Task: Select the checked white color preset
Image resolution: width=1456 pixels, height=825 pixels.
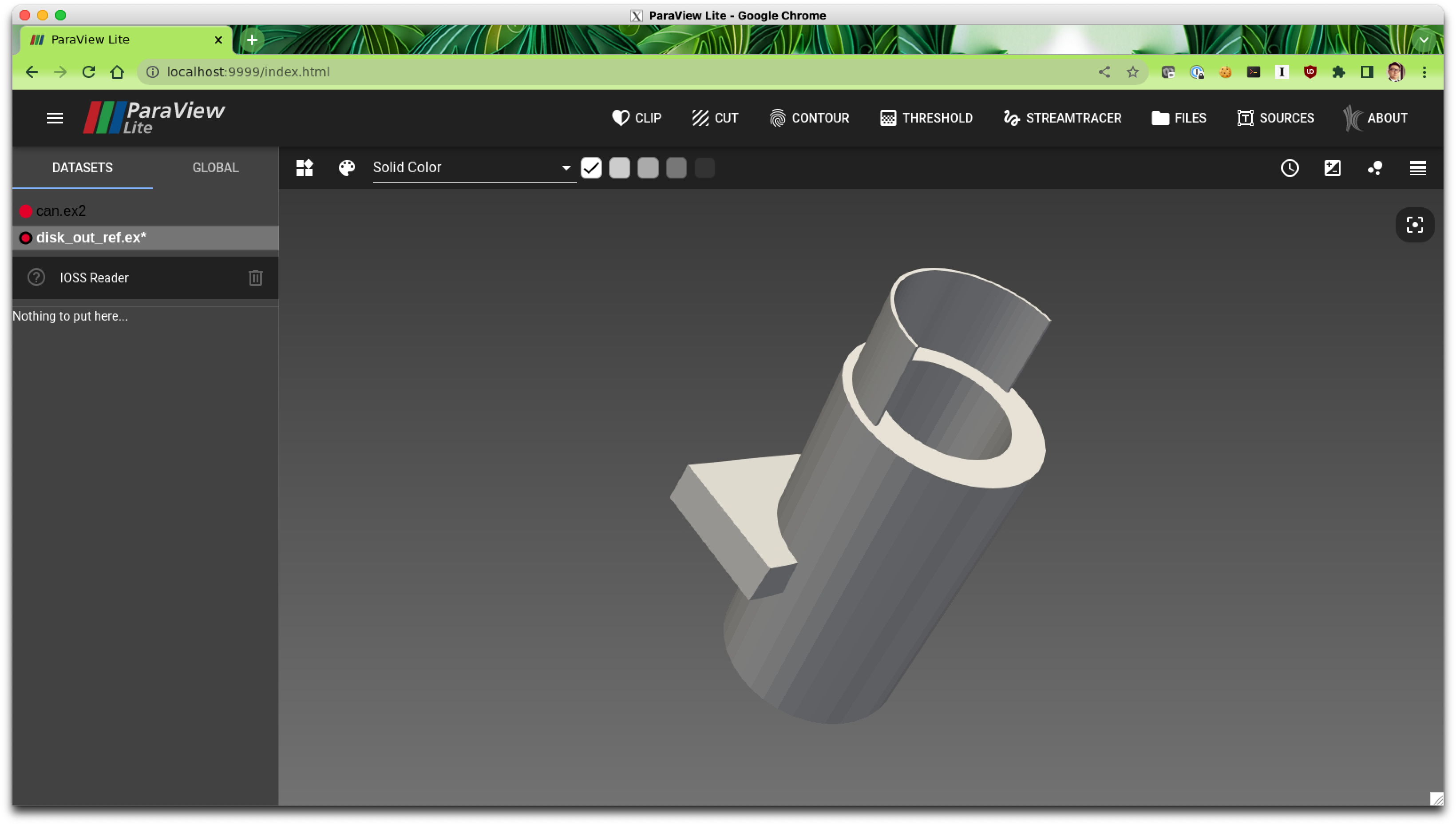Action: coord(591,168)
